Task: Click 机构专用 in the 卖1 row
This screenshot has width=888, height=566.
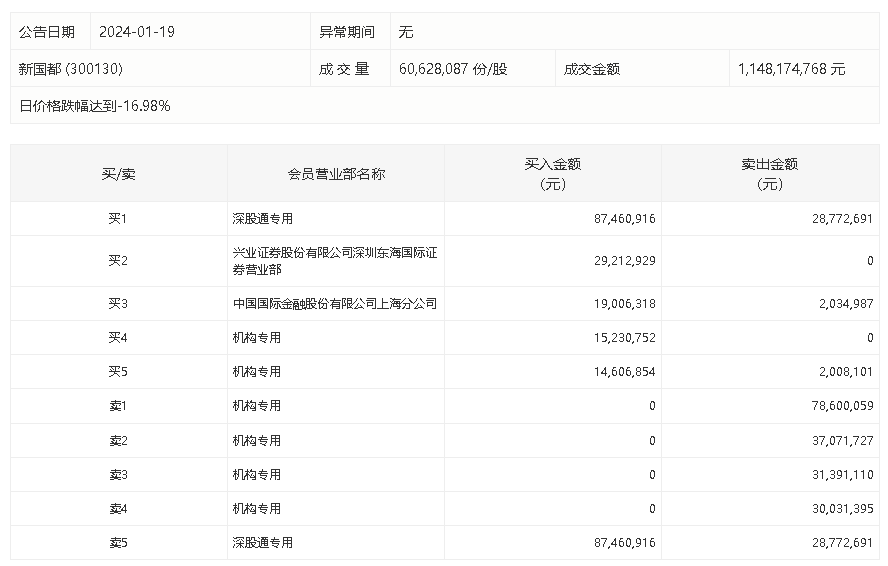Action: (257, 406)
